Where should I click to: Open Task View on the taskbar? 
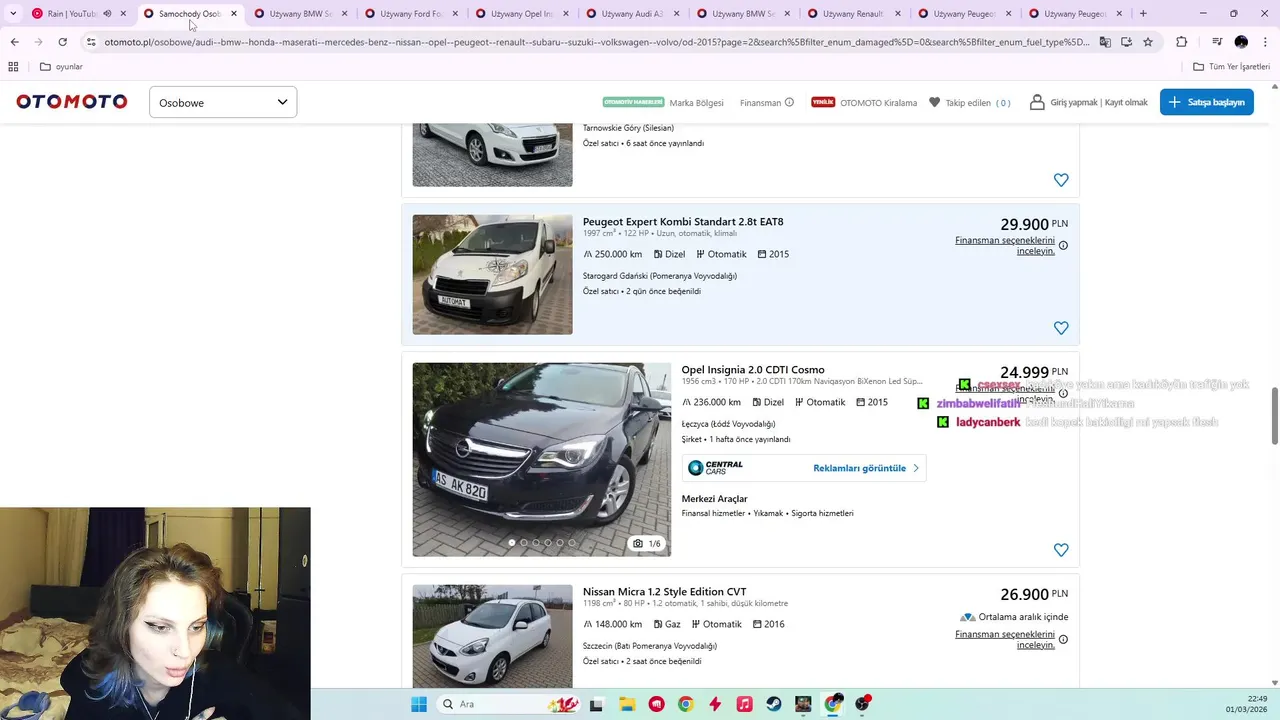click(x=597, y=704)
